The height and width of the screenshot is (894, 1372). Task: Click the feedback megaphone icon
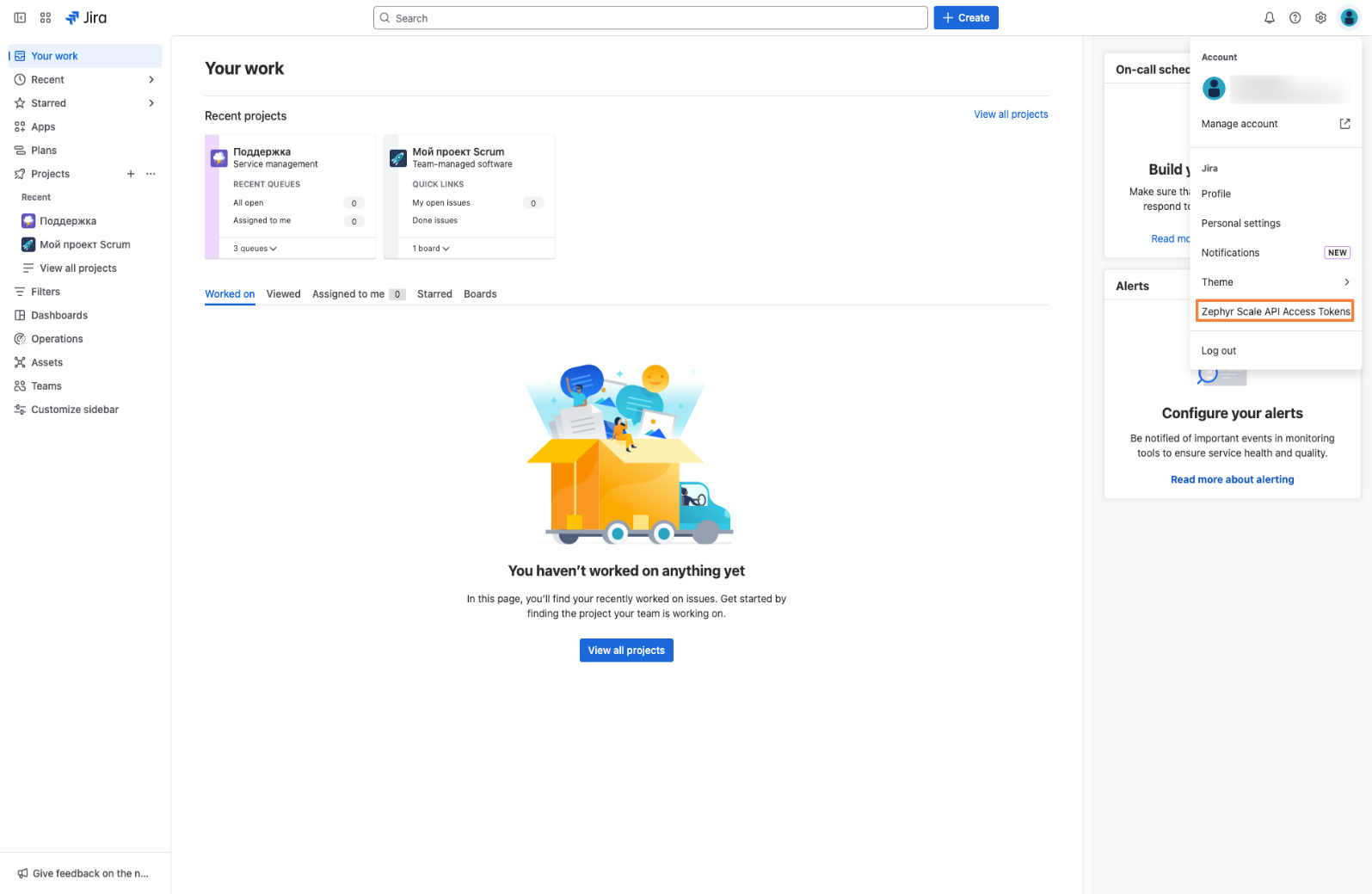pos(22,873)
